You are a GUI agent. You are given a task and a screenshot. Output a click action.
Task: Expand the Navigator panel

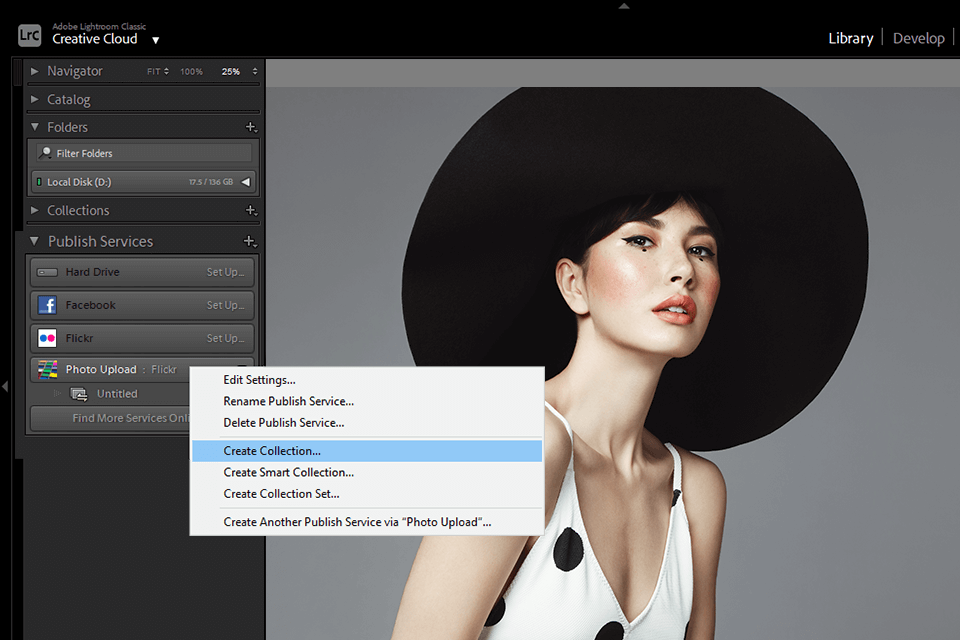(35, 71)
